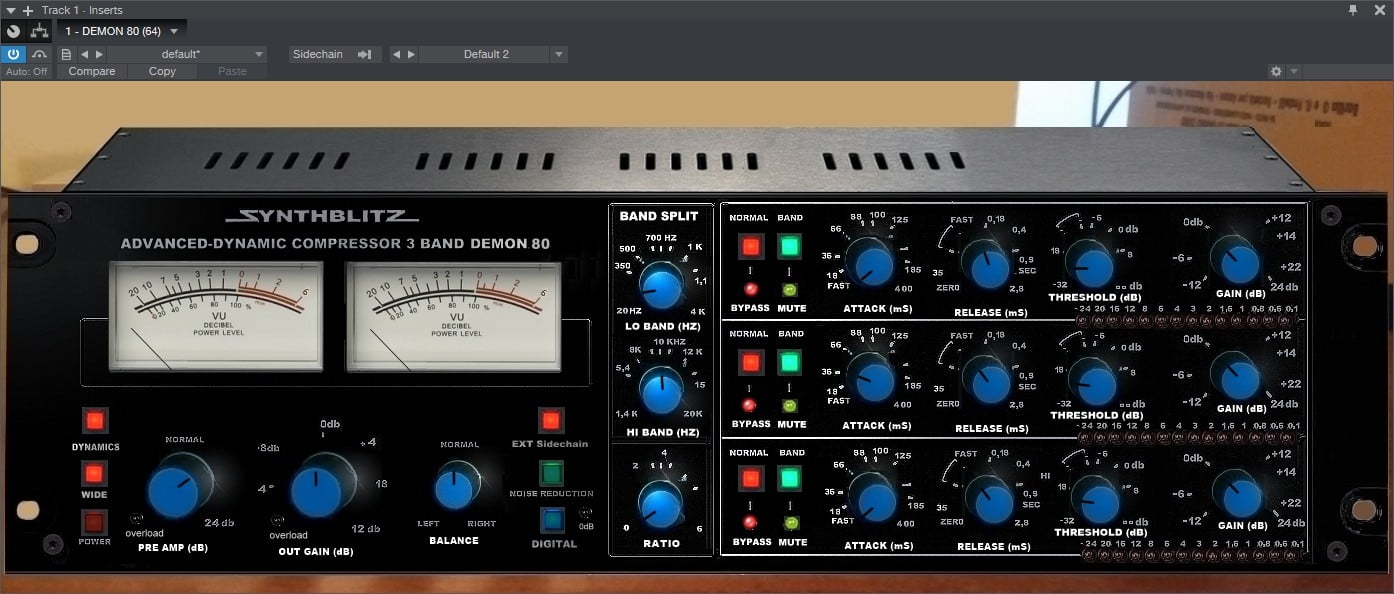Toggle the DYNAMICS red button
Screen dimensions: 1394x594
tap(95, 421)
